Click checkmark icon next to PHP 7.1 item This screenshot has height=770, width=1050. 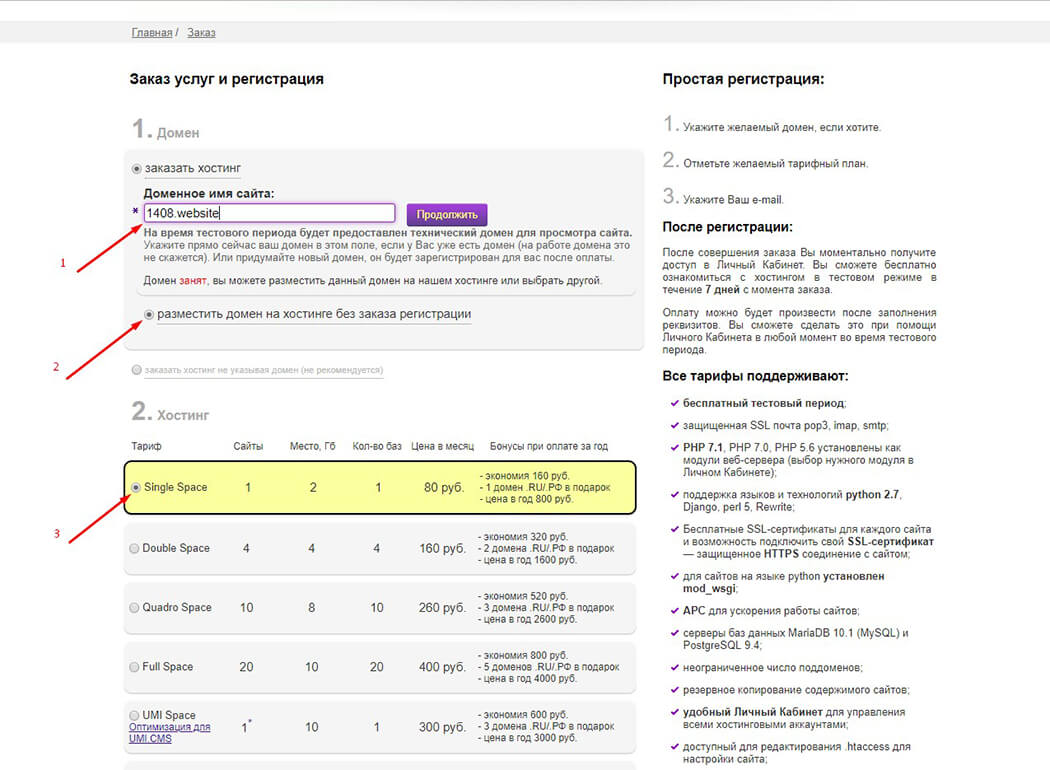tap(674, 447)
